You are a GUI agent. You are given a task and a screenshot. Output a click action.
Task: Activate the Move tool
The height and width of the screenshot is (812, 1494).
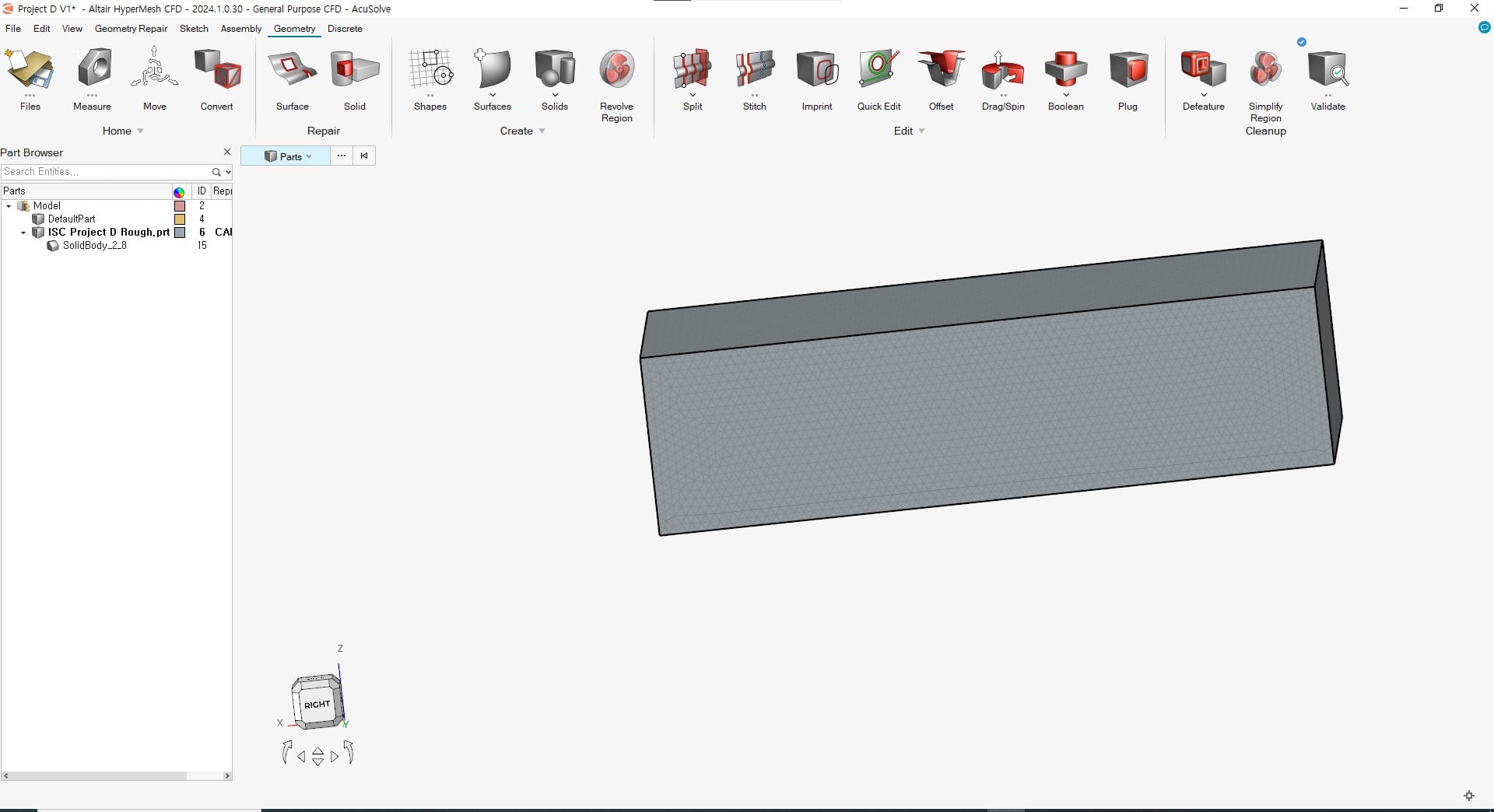(154, 78)
